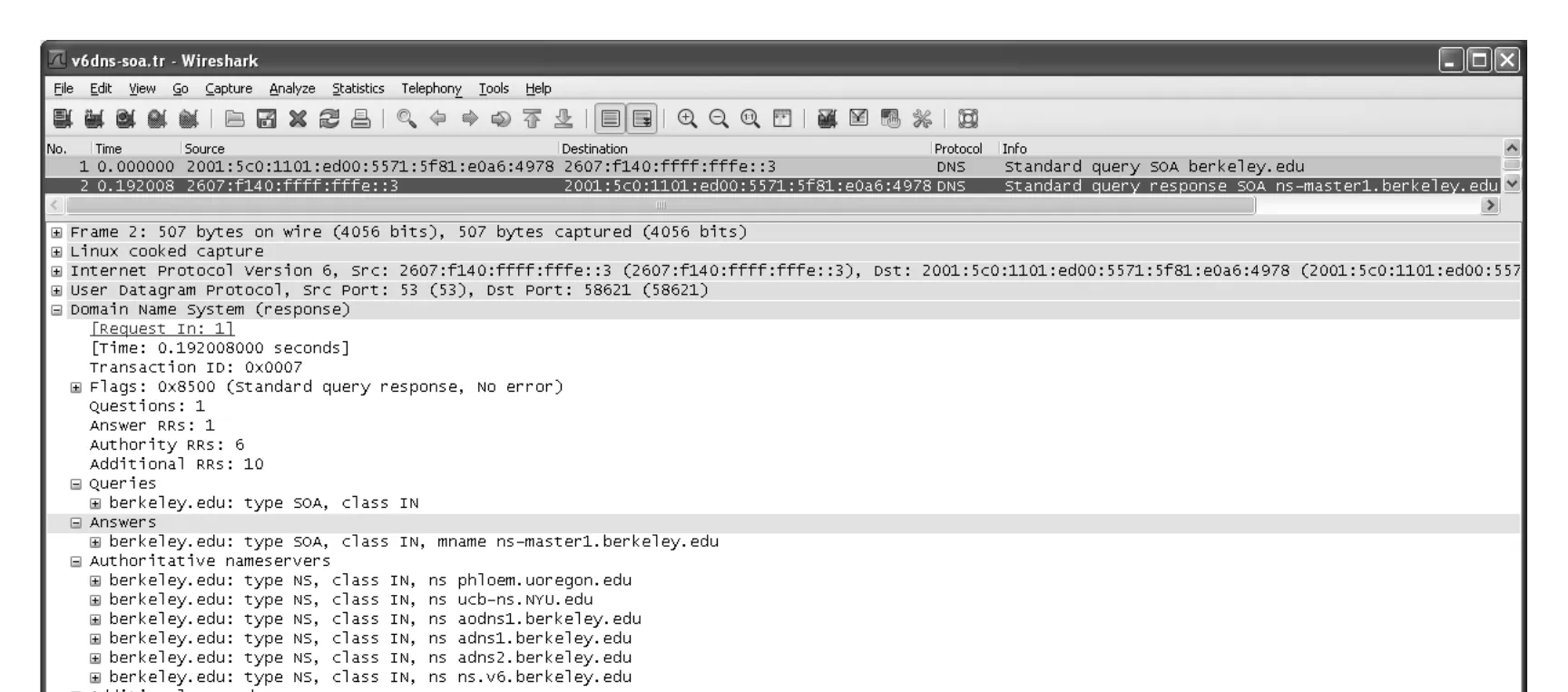Open the Edit menu
Image resolution: width=1568 pixels, height=692 pixels.
coord(101,89)
